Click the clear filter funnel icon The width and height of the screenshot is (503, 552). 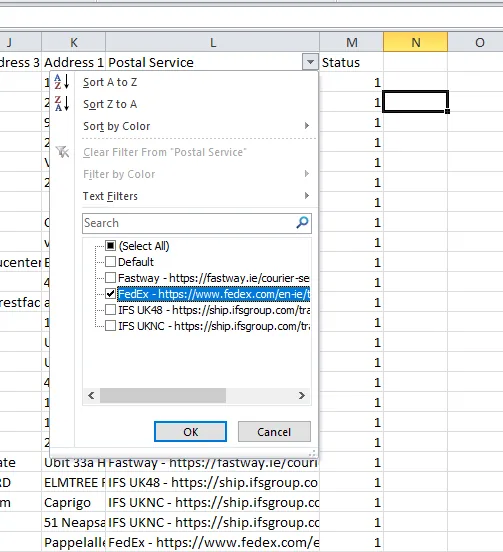(62, 152)
